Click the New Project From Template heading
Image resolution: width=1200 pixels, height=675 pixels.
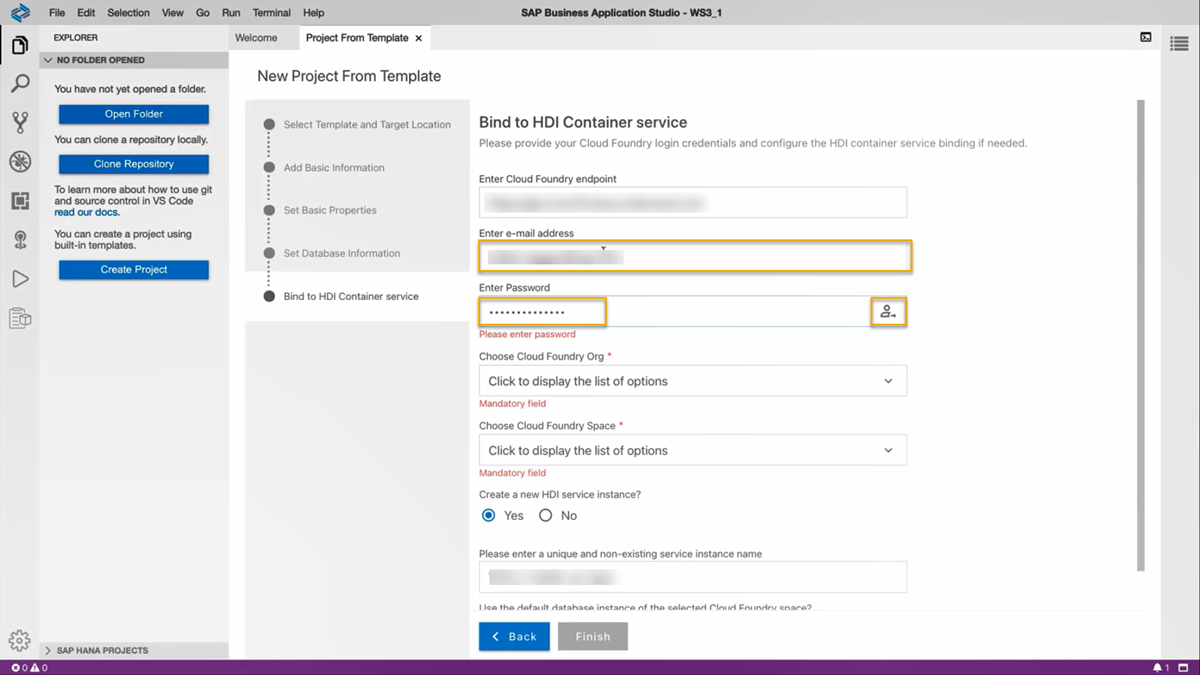pos(349,76)
